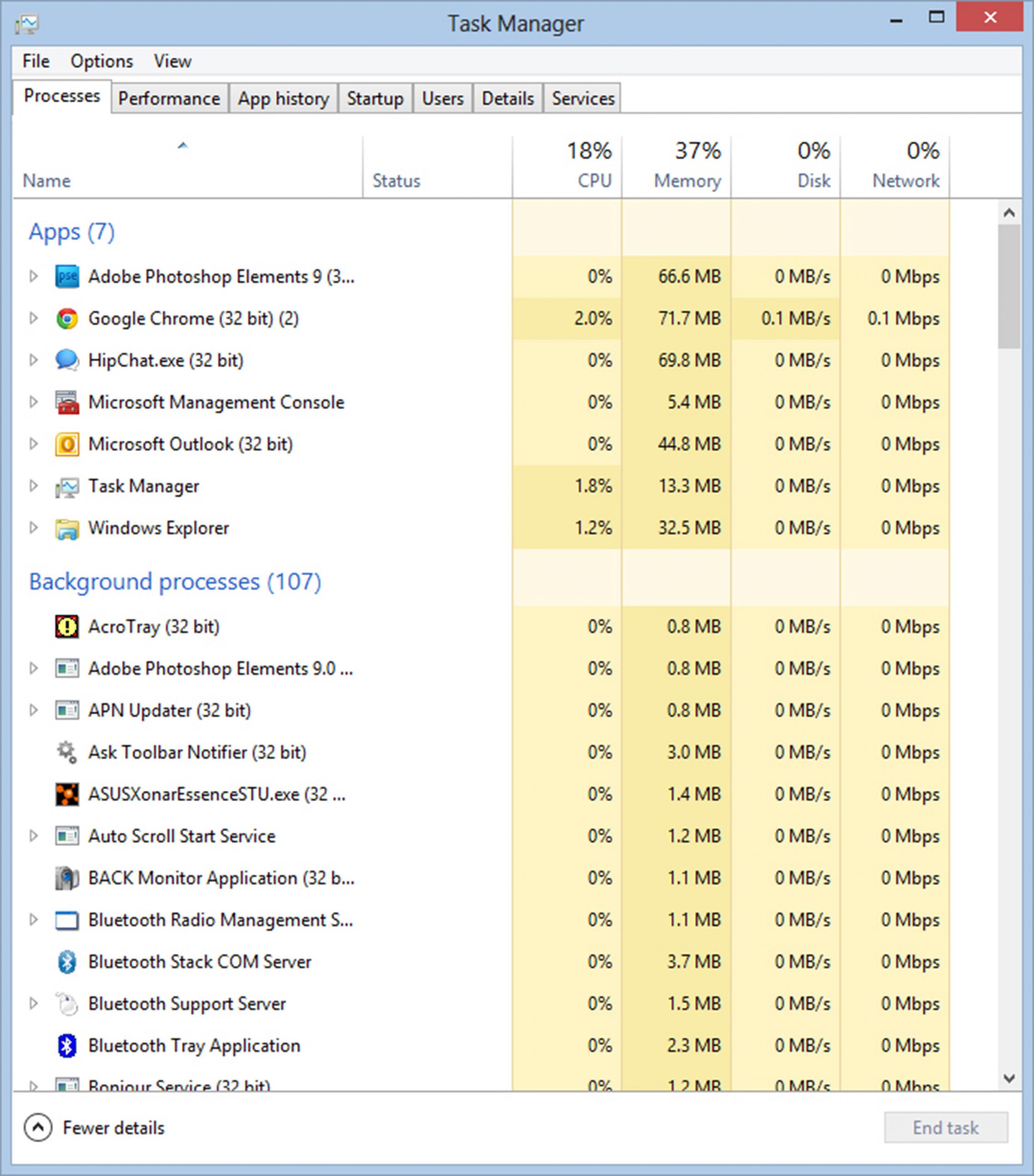The width and height of the screenshot is (1034, 1176).
Task: Click the Ask Toolbar Notifier gear icon
Action: (x=67, y=752)
